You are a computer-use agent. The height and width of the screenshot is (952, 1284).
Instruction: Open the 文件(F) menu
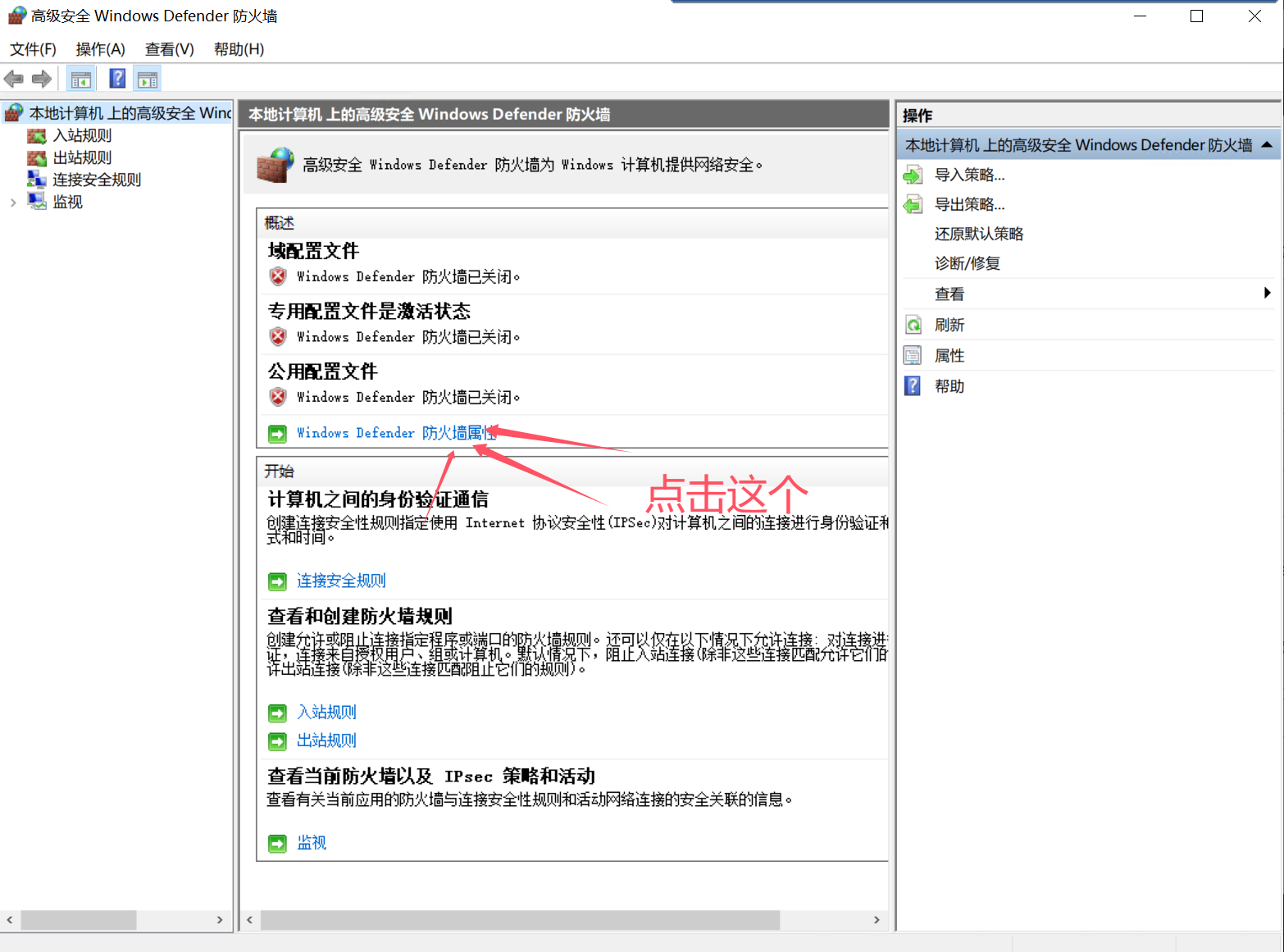pyautogui.click(x=33, y=49)
